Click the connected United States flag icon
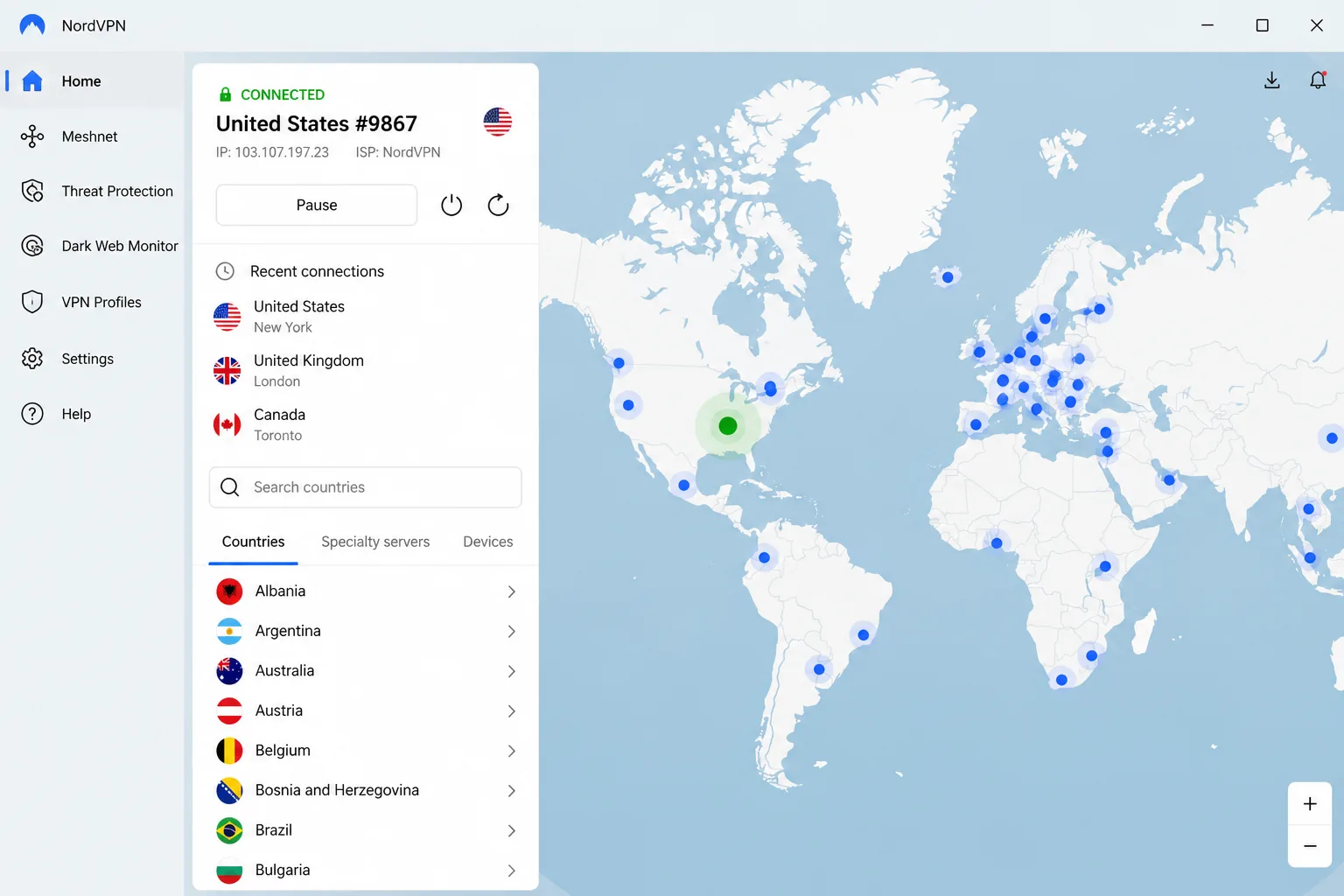The image size is (1344, 896). [498, 122]
